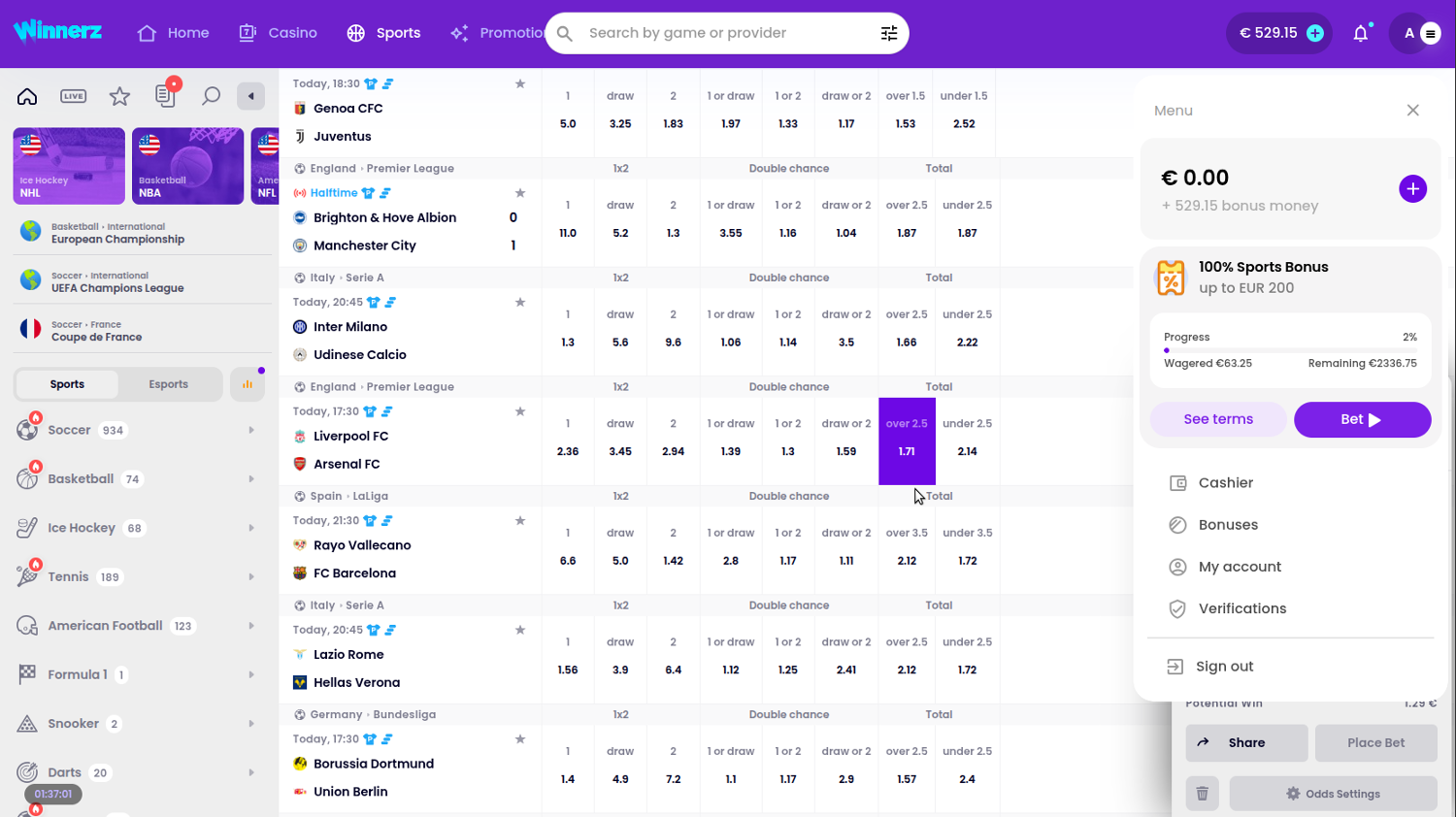This screenshot has height=817, width=1456.
Task: Favorite the Liverpool FC vs Arsenal match
Action: (520, 411)
